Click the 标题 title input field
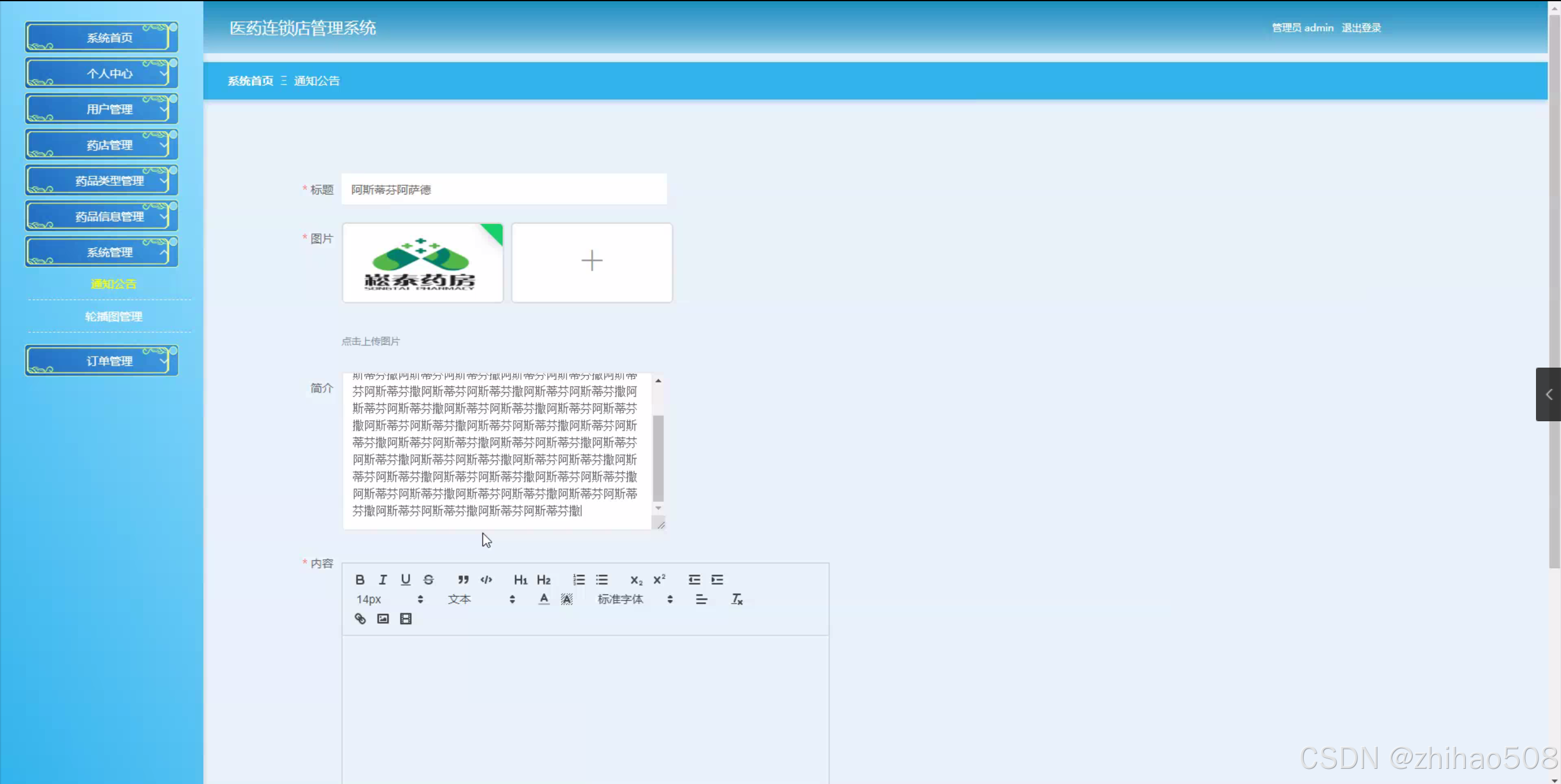Image resolution: width=1561 pixels, height=784 pixels. (x=504, y=190)
